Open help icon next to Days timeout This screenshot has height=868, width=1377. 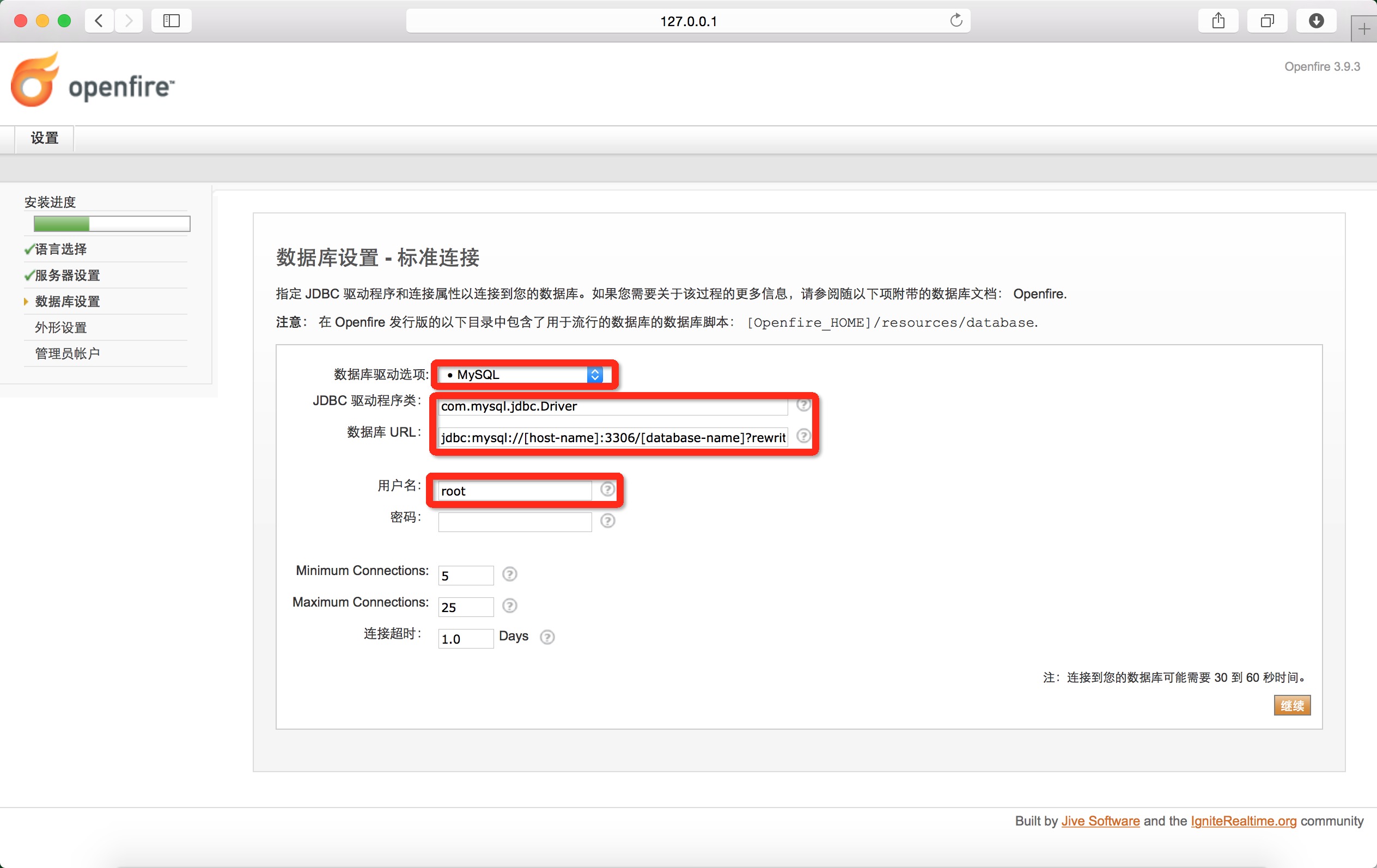[x=547, y=637]
